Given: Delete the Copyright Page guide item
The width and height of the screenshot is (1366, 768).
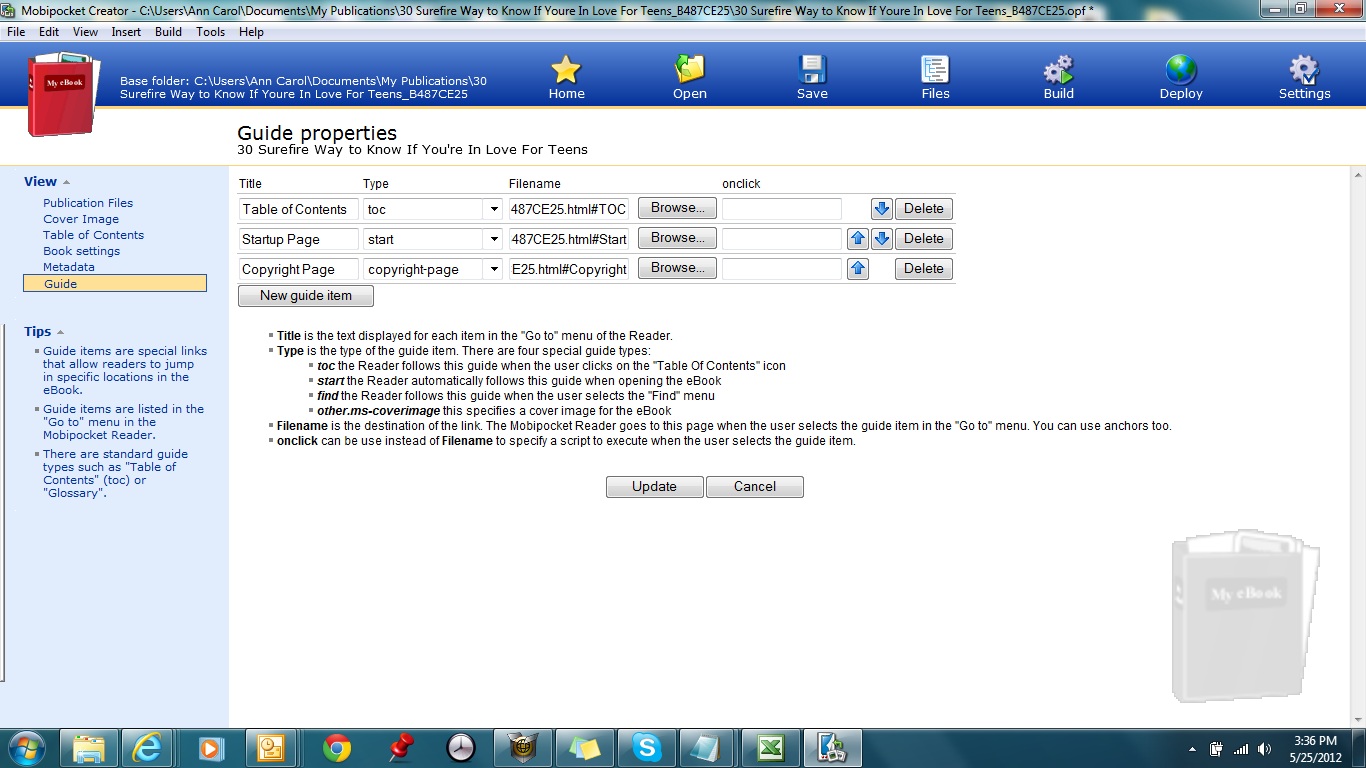Looking at the screenshot, I should click(x=924, y=269).
